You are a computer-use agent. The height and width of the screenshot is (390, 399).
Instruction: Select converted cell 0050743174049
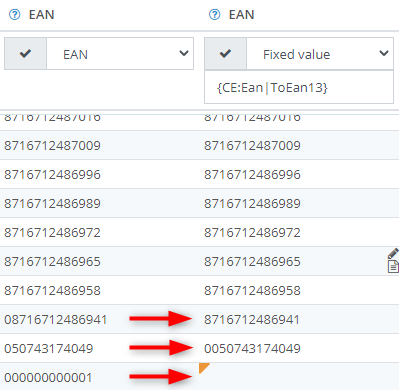252,349
